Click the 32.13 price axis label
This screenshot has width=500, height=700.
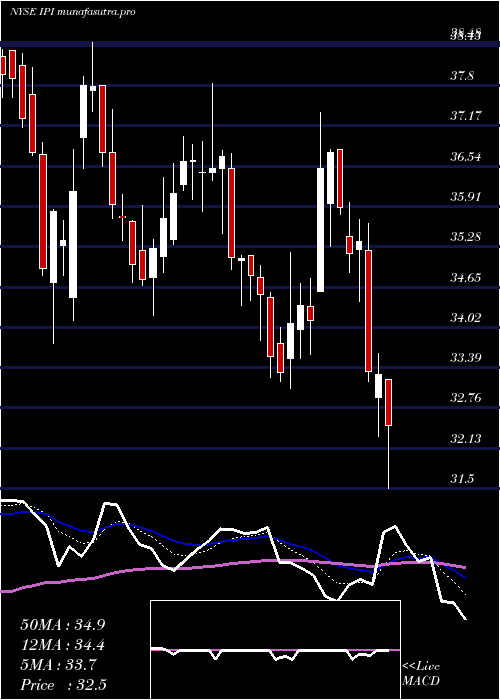tap(465, 438)
